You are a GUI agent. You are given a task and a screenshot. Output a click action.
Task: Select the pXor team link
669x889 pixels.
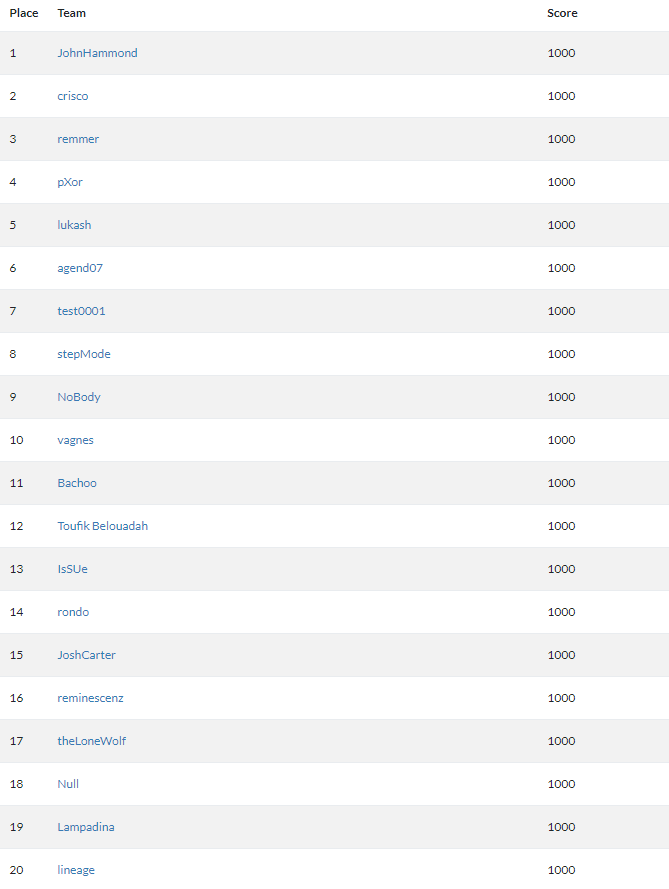click(x=70, y=182)
